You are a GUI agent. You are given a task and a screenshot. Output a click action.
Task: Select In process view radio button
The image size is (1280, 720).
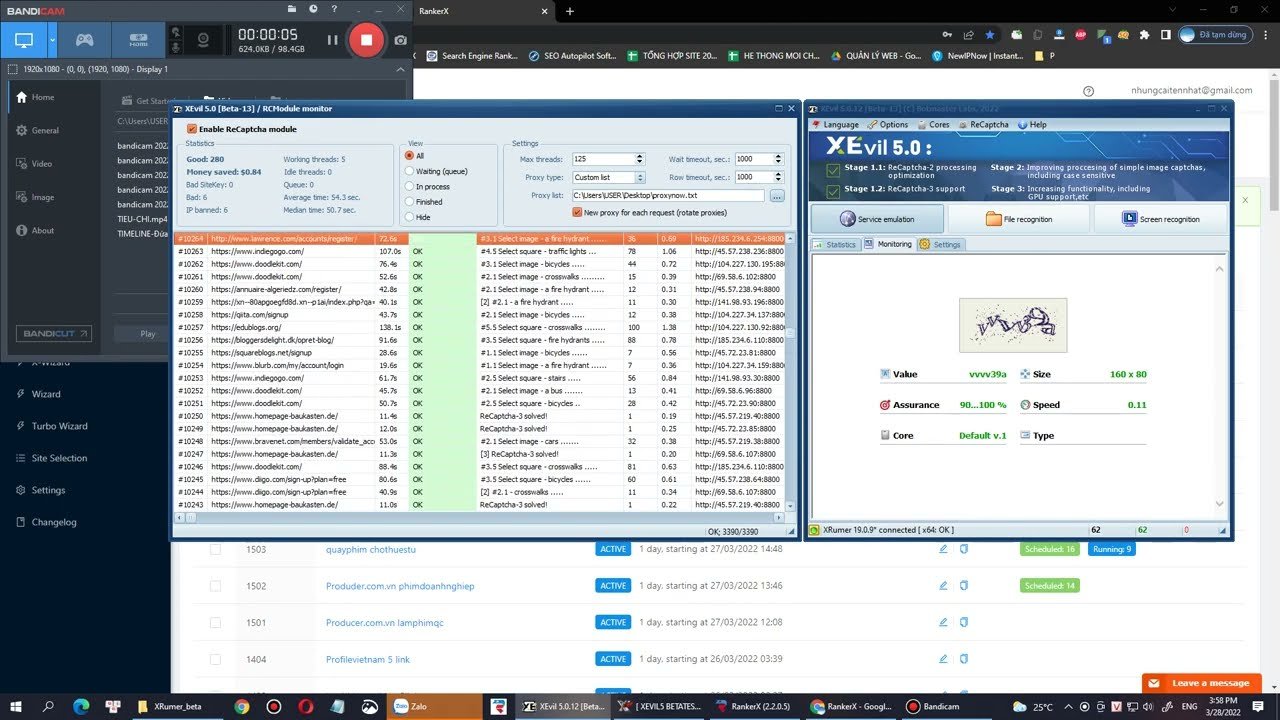coord(409,187)
